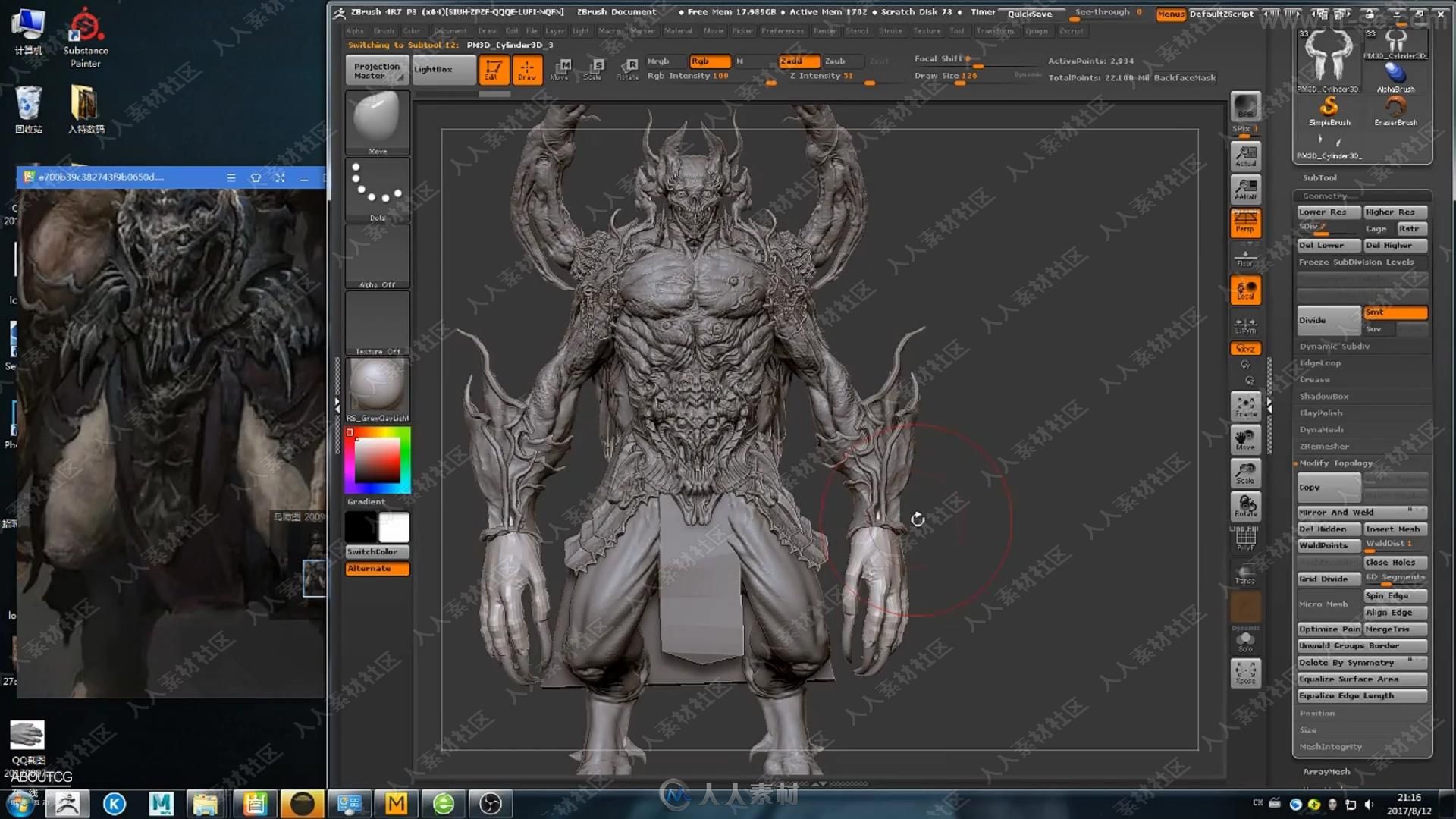Screen dimensions: 1456x819
Task: Click the Xpose icon
Action: point(1245,673)
